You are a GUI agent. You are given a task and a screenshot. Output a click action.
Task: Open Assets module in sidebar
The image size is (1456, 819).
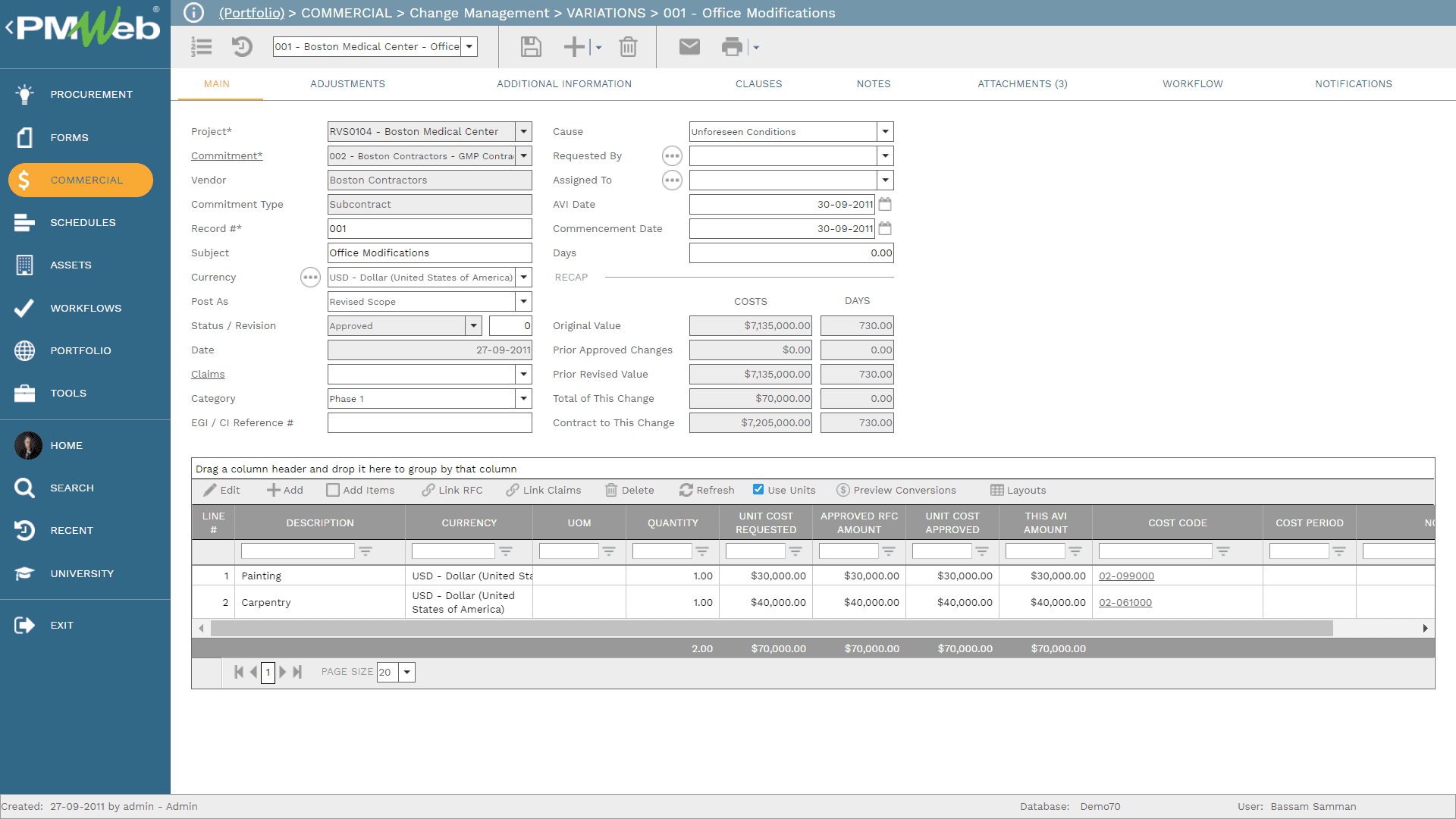pos(85,265)
